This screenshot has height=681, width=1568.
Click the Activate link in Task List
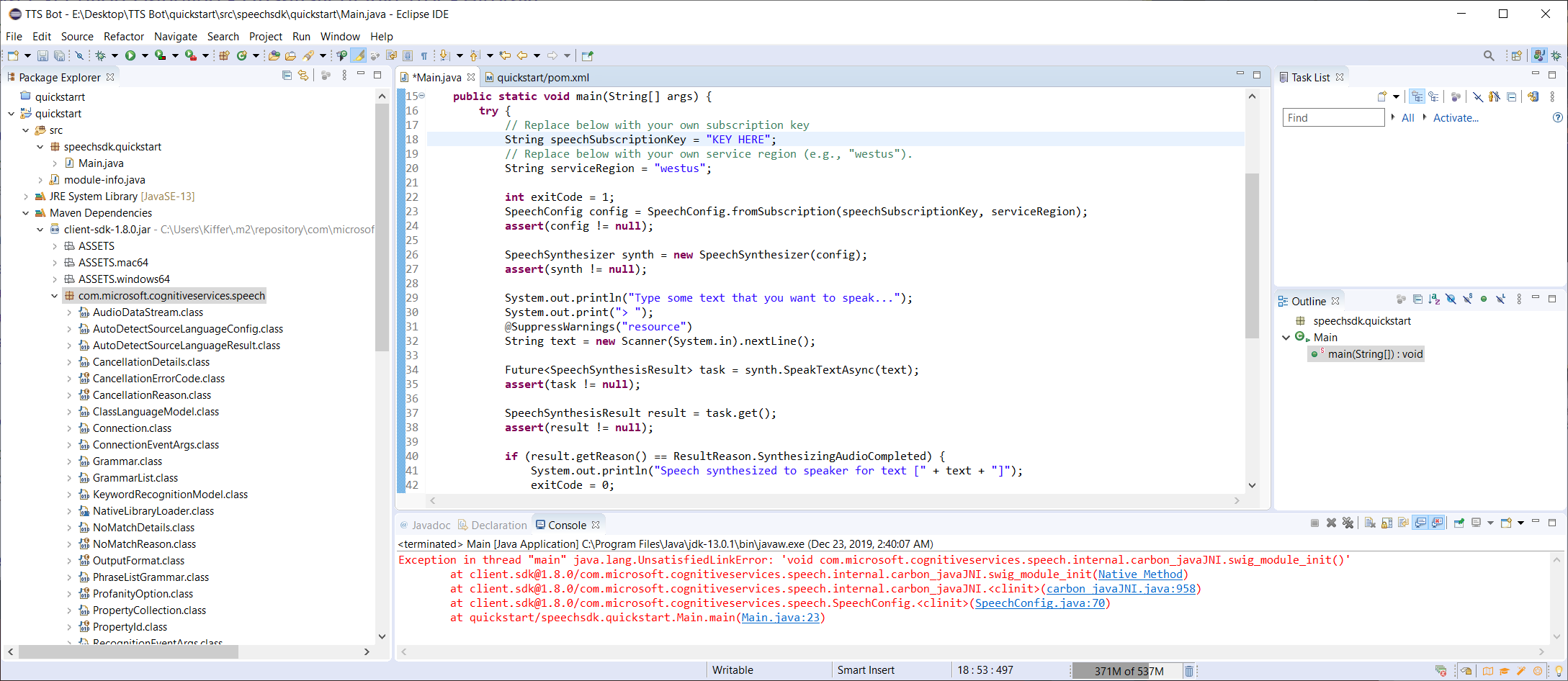point(1456,117)
